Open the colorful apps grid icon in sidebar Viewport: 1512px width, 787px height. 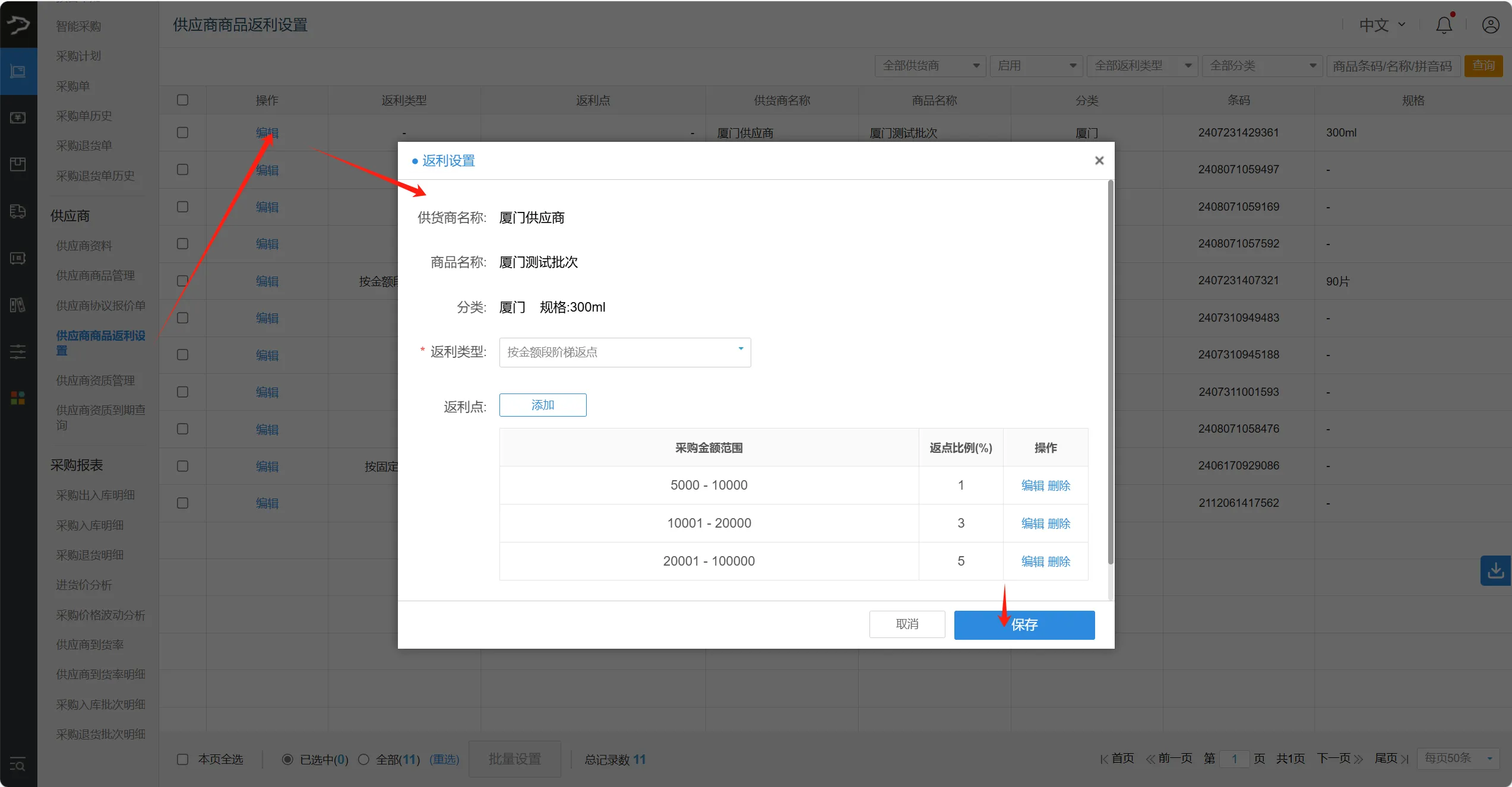tap(18, 398)
